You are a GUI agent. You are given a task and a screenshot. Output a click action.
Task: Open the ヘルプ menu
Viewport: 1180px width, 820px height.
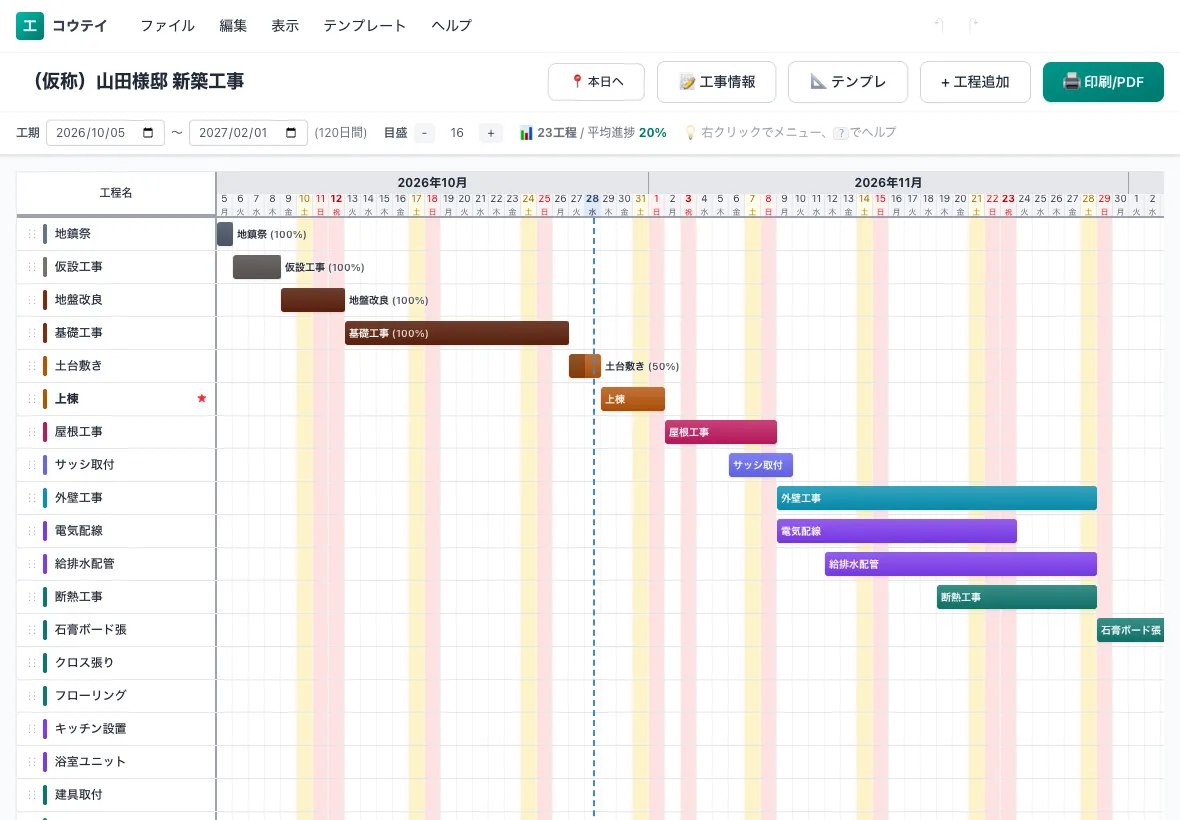(x=452, y=26)
